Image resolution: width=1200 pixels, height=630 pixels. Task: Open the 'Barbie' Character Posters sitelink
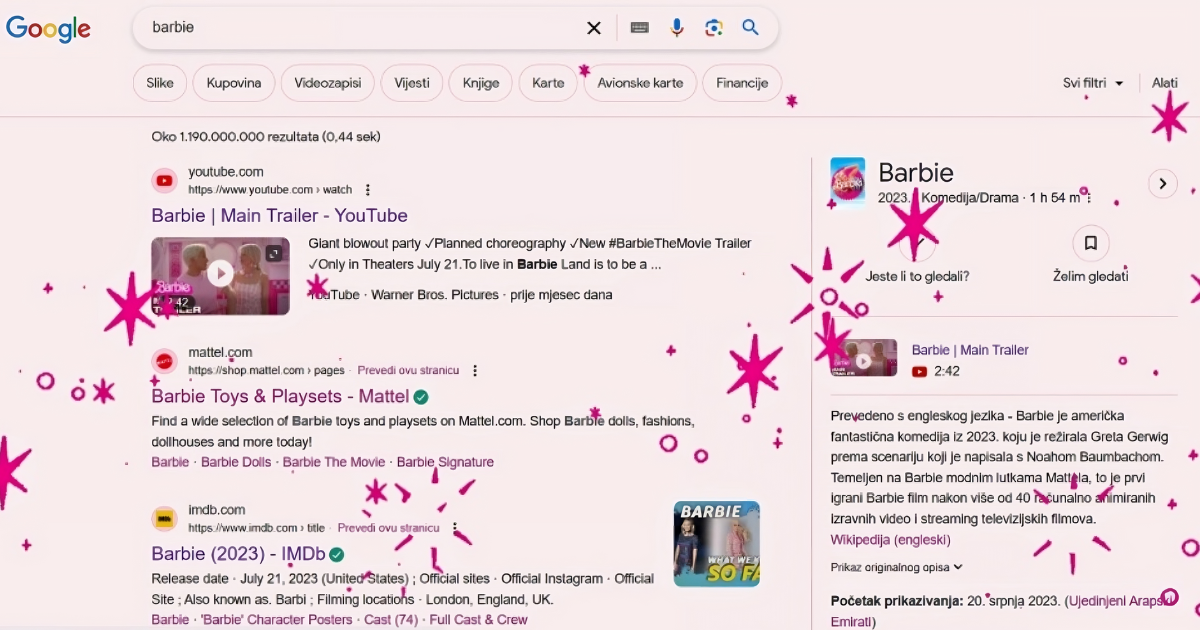coord(277,620)
